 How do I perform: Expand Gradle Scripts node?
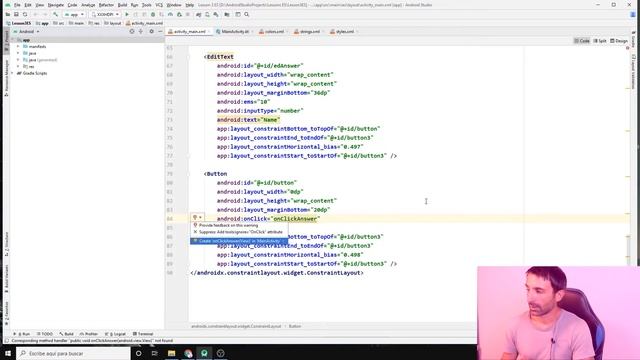click(x=12, y=73)
